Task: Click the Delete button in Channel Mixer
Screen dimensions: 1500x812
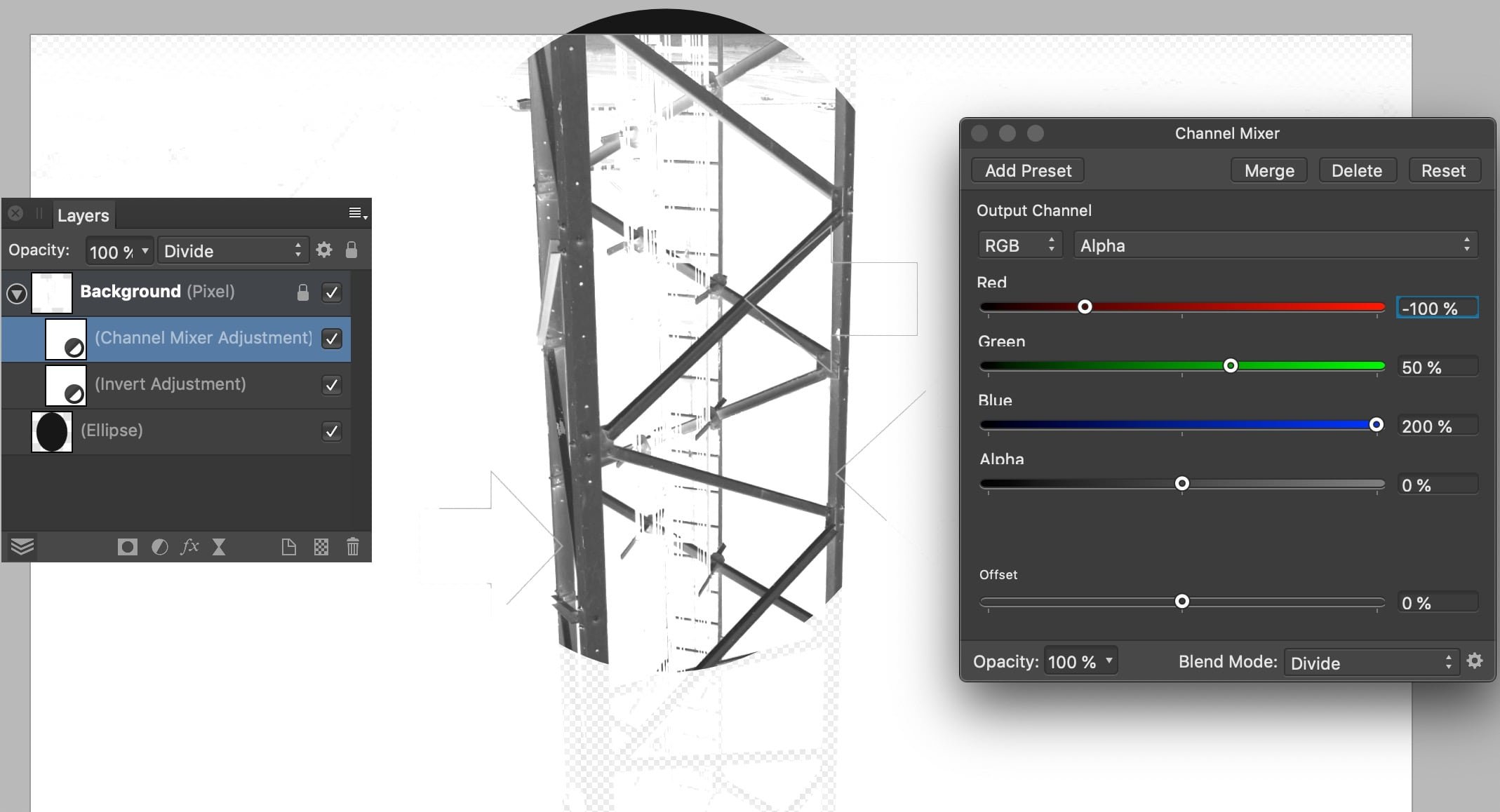Action: 1357,170
